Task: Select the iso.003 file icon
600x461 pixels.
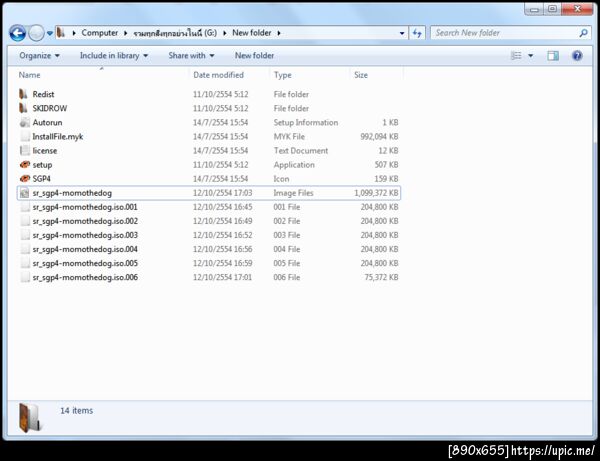Action: click(24, 235)
